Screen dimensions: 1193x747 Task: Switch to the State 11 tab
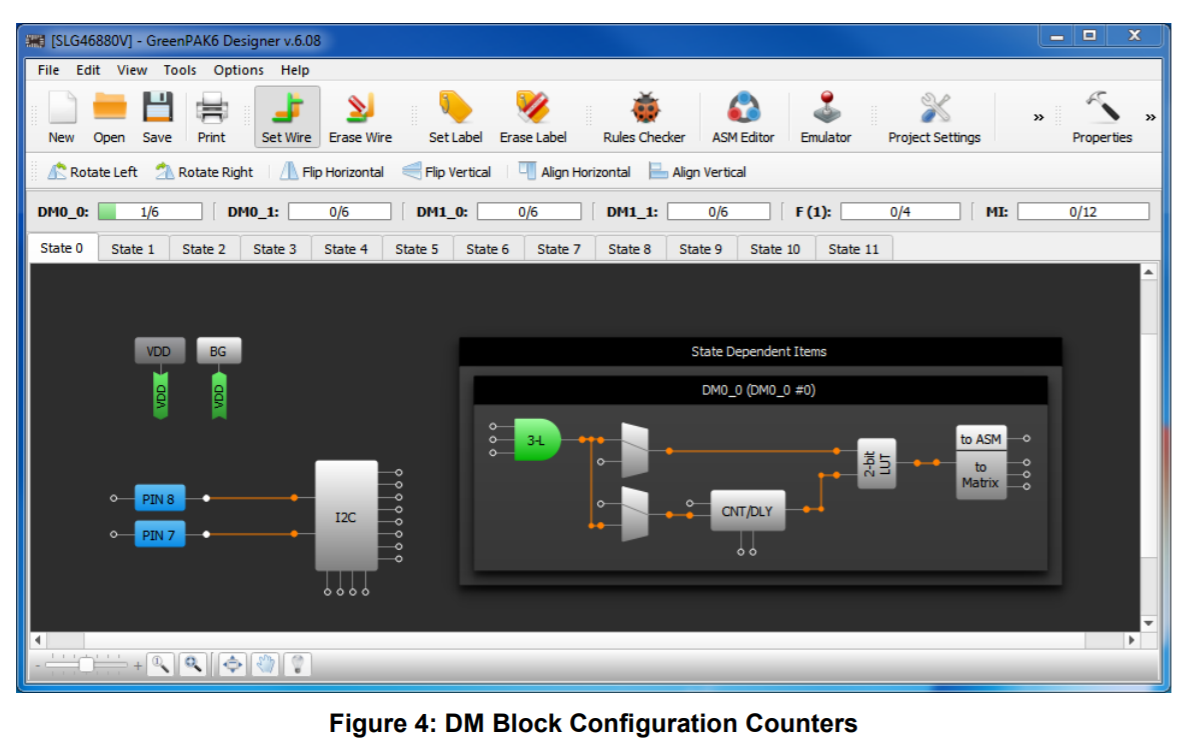pos(854,249)
